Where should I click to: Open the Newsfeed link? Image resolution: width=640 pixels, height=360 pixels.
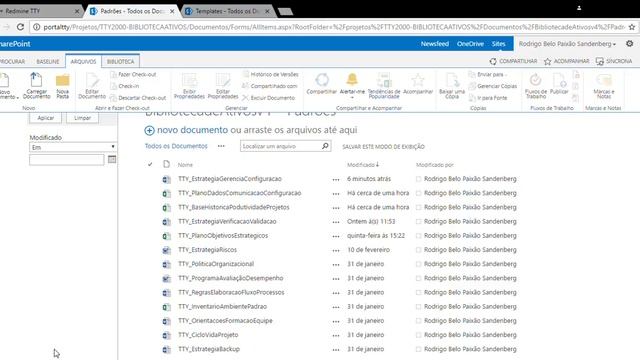pyautogui.click(x=435, y=44)
